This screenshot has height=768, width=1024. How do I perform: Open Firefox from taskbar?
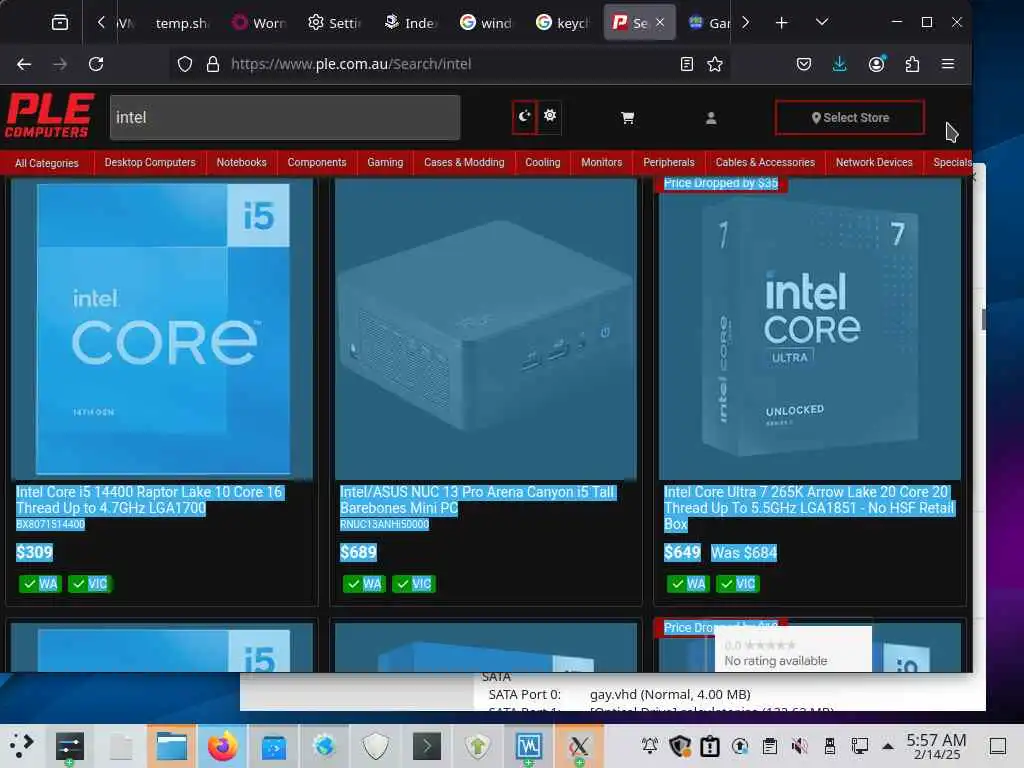[223, 746]
